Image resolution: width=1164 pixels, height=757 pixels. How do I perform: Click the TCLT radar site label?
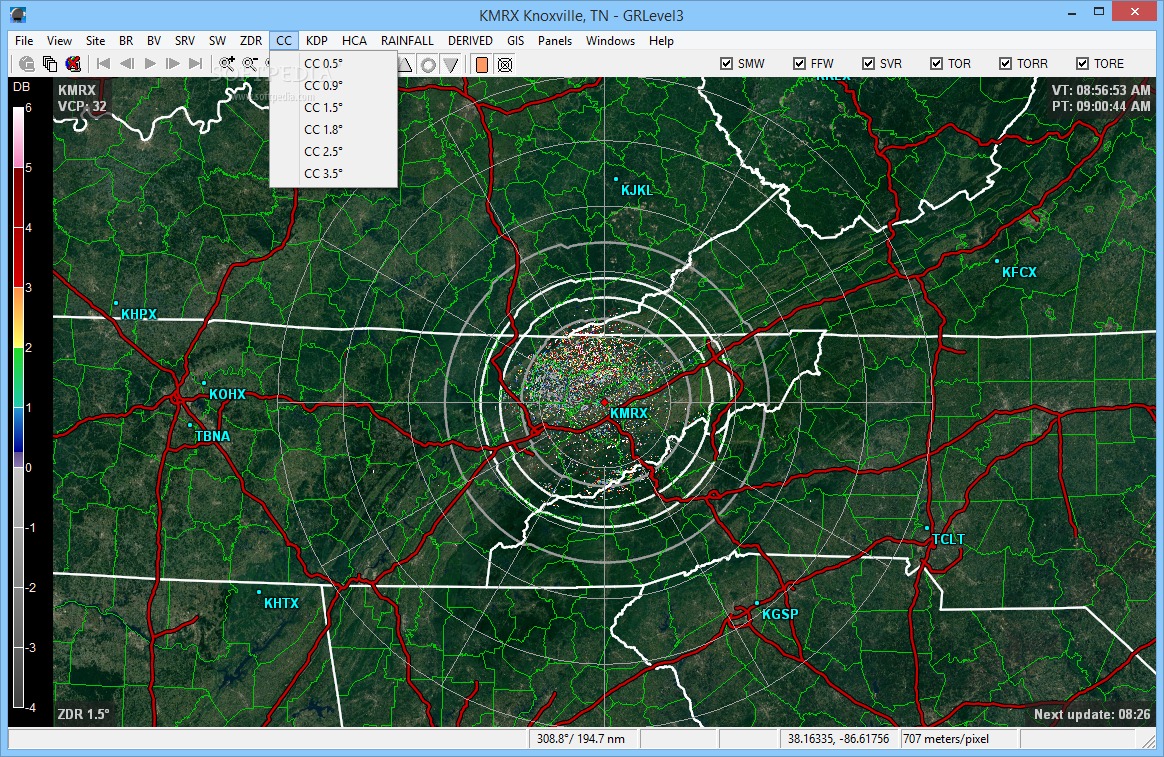tap(948, 540)
